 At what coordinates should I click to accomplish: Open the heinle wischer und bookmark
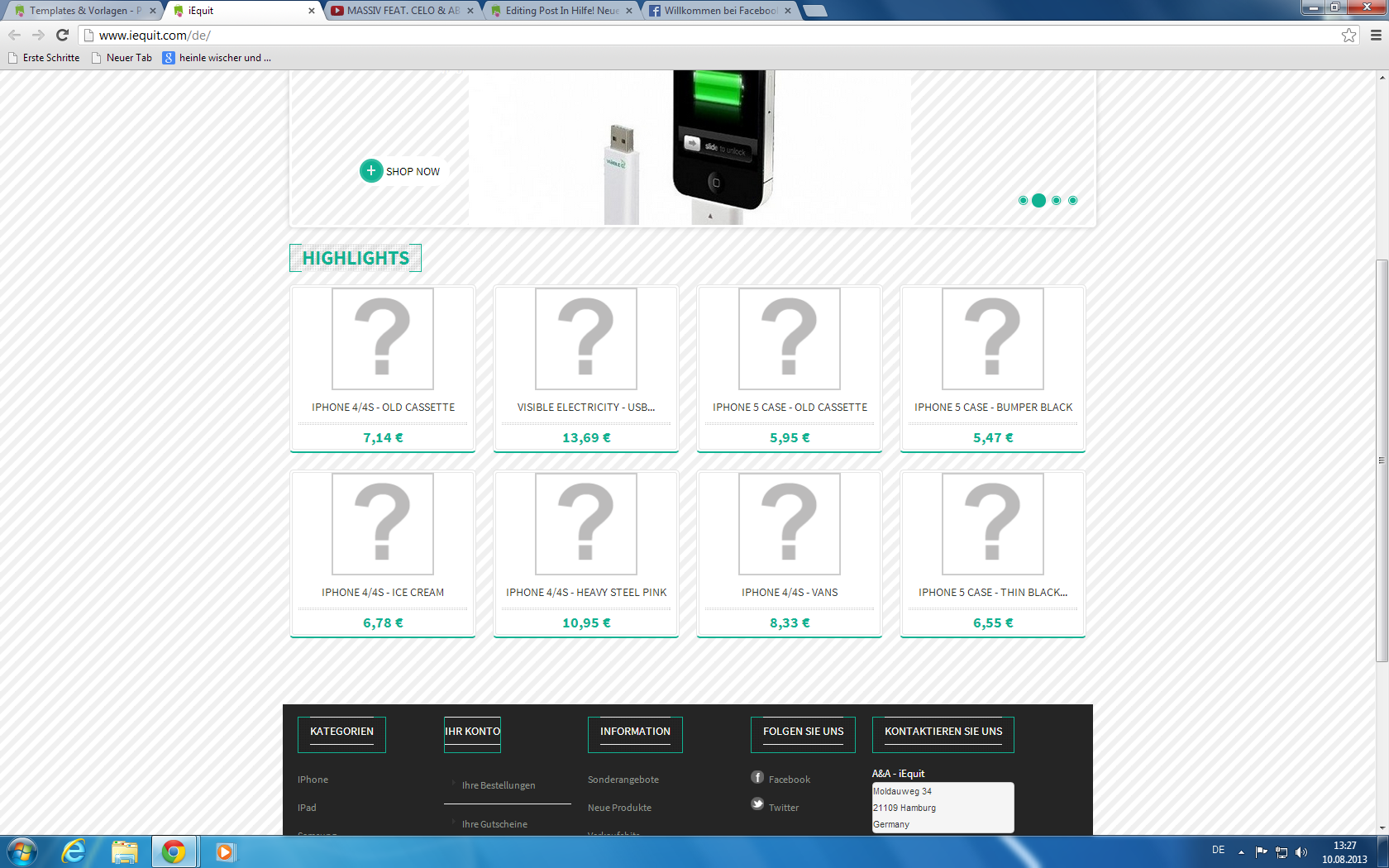(217, 58)
